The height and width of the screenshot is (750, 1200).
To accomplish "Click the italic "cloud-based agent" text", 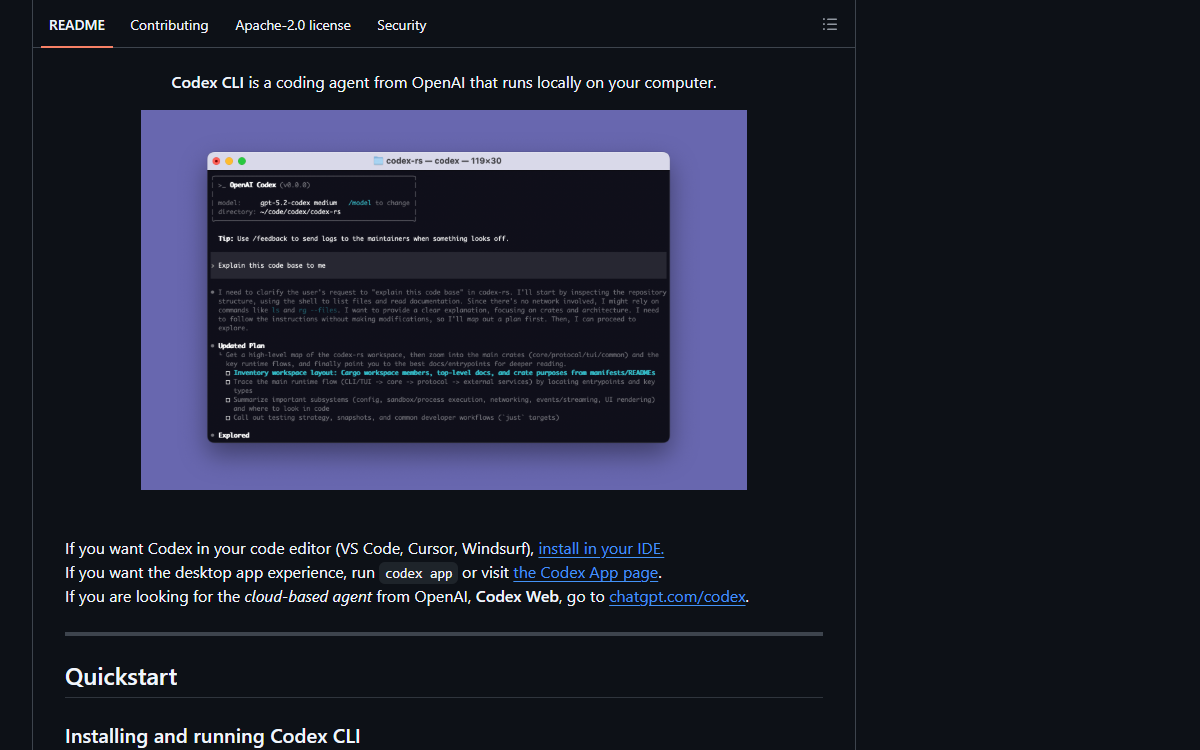I will 308,596.
